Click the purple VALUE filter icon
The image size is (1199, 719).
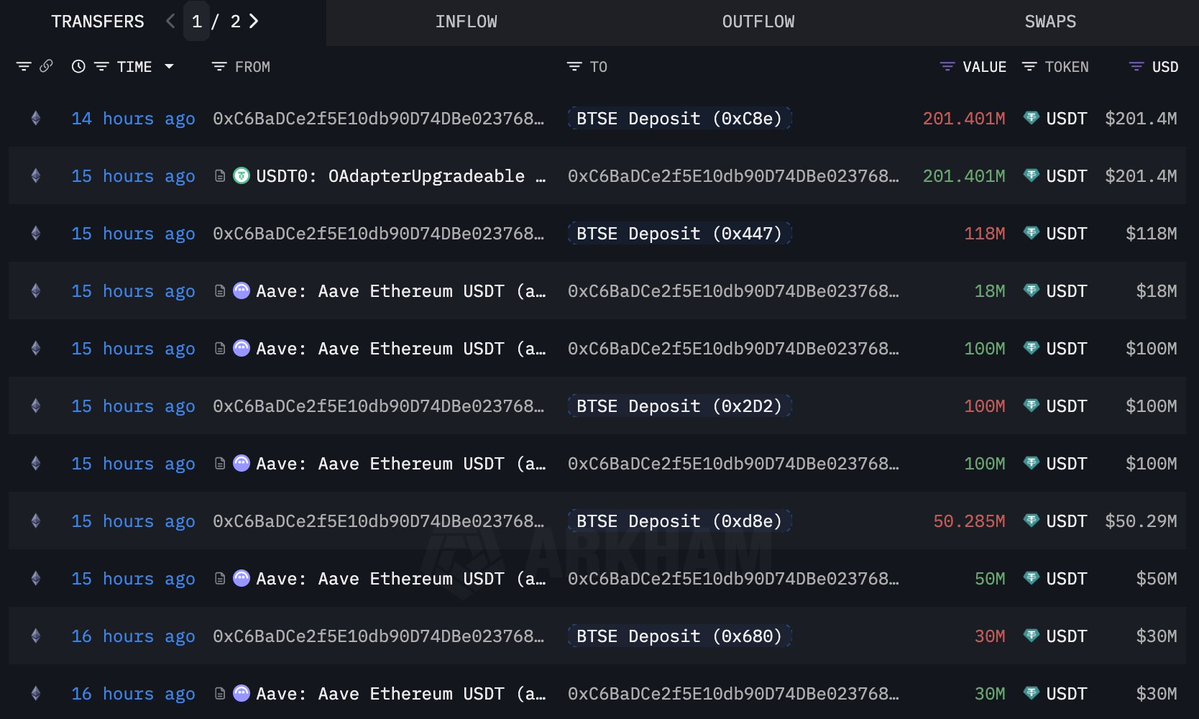pos(948,67)
